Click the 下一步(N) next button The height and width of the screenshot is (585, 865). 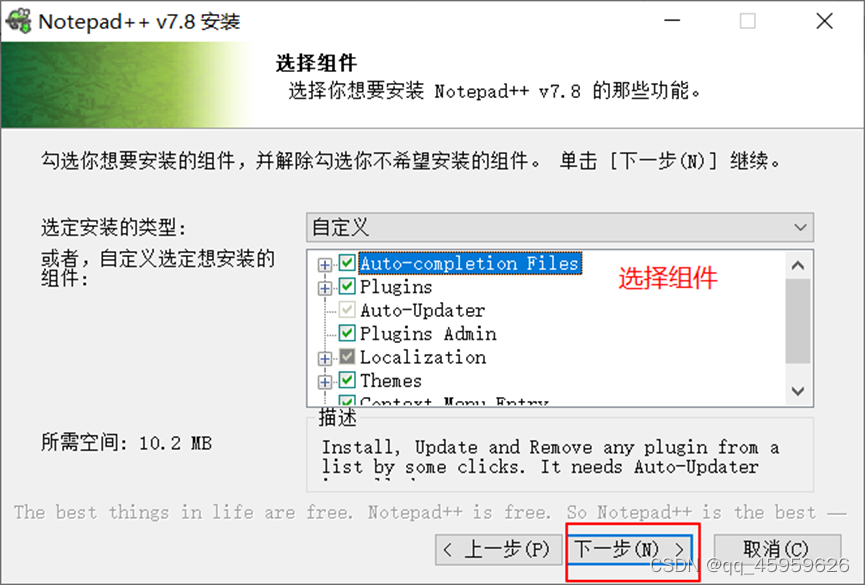pos(630,549)
